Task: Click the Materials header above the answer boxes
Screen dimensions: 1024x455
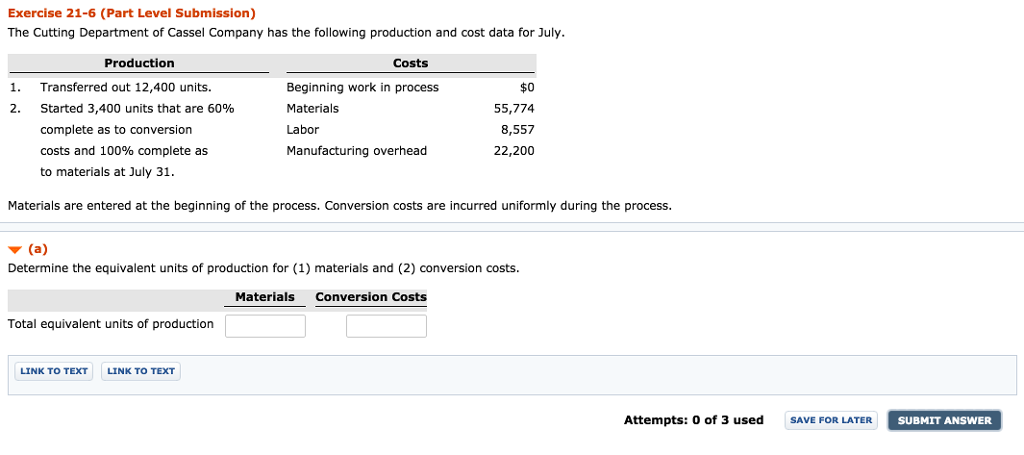Action: [x=264, y=297]
